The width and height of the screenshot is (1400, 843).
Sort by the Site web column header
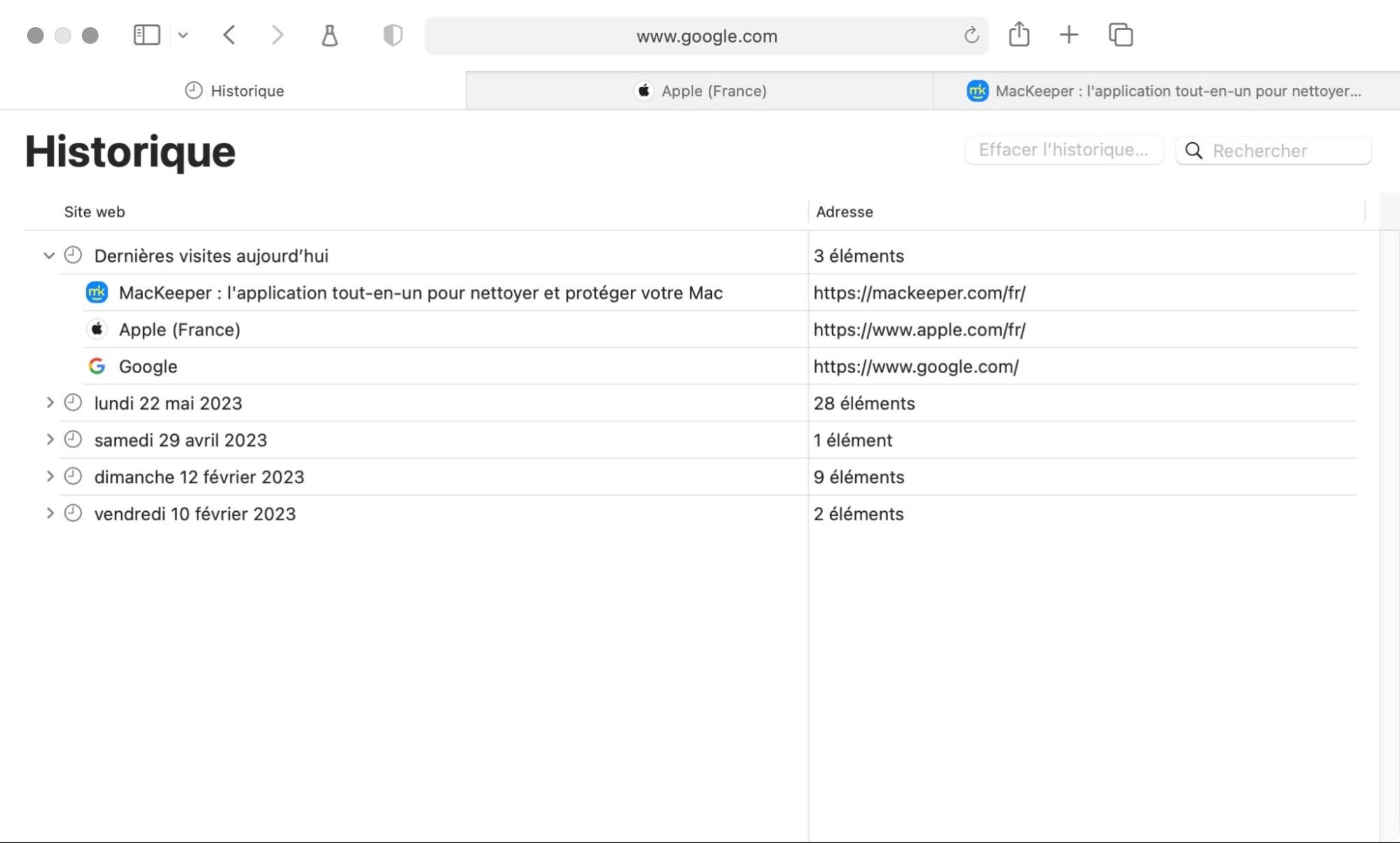point(95,211)
